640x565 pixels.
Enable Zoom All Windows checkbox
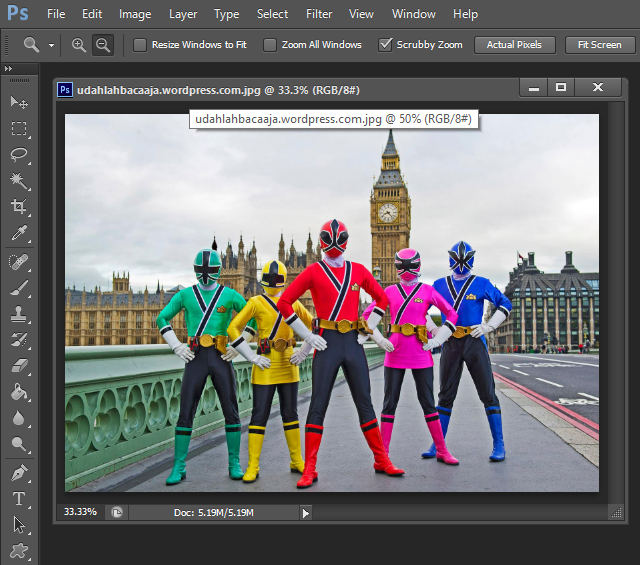(x=269, y=45)
